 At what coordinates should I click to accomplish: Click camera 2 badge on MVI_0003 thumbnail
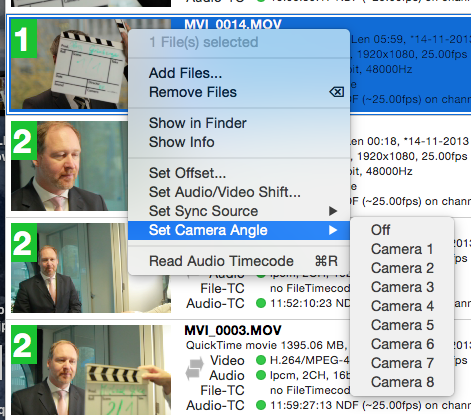point(24,345)
